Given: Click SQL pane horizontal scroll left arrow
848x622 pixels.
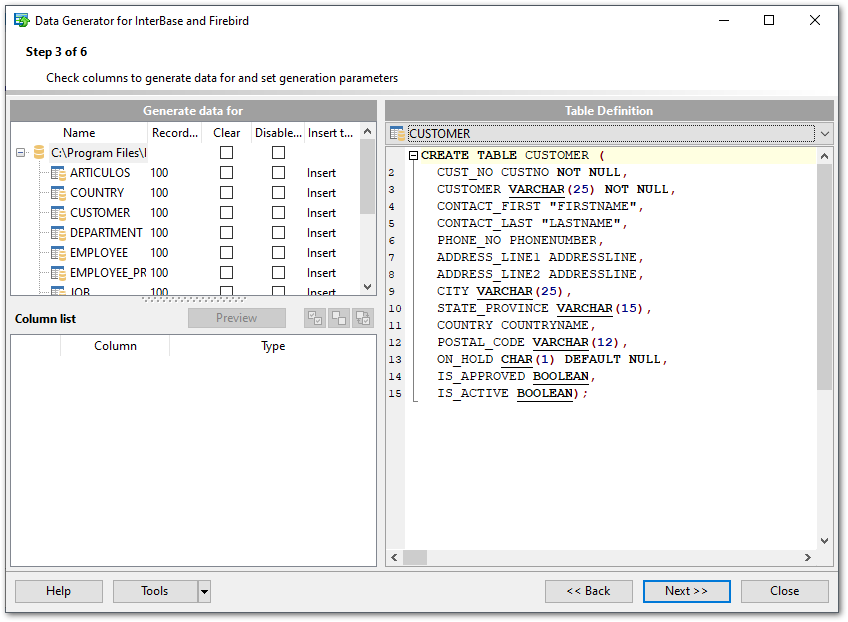Looking at the screenshot, I should (x=394, y=558).
